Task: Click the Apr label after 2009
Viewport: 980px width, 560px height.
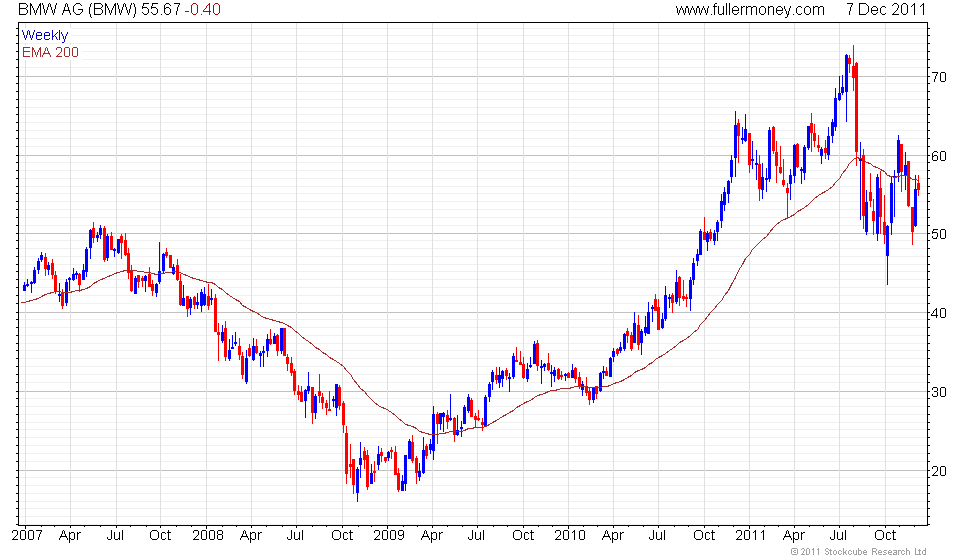Action: tap(432, 536)
